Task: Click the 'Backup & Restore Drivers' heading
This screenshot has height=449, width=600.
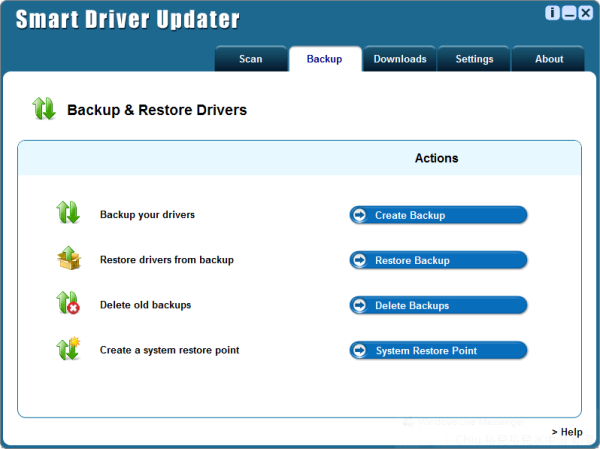Action: (x=157, y=110)
